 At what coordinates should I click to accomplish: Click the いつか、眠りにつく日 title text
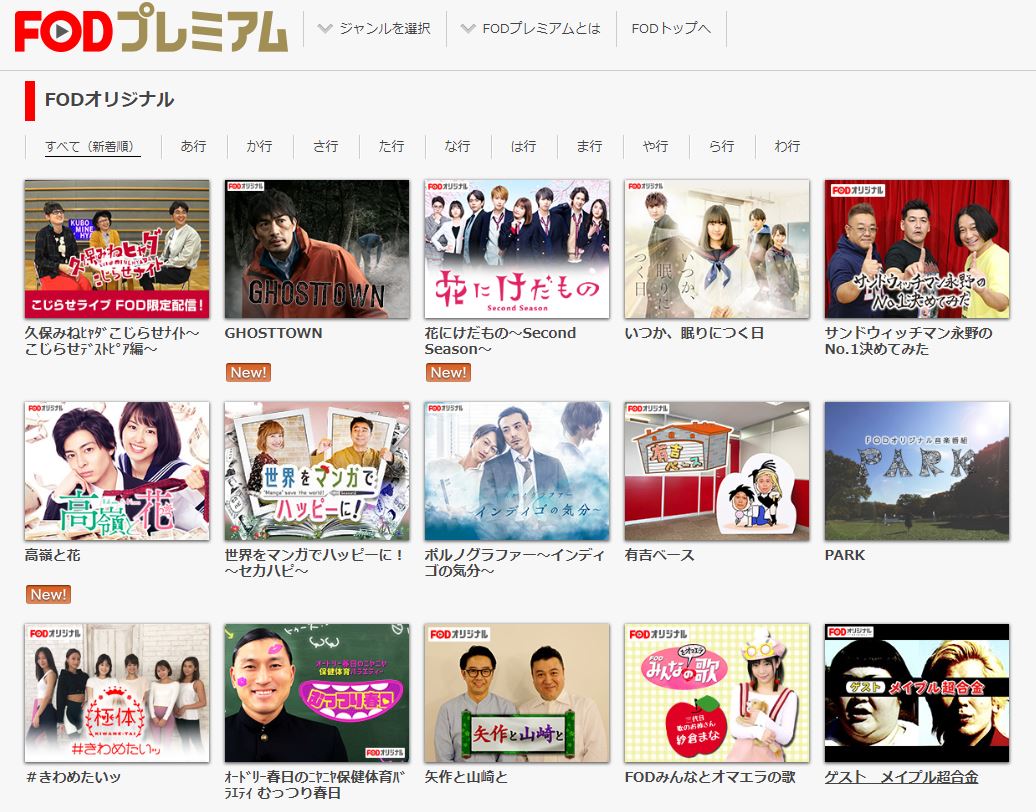694,333
